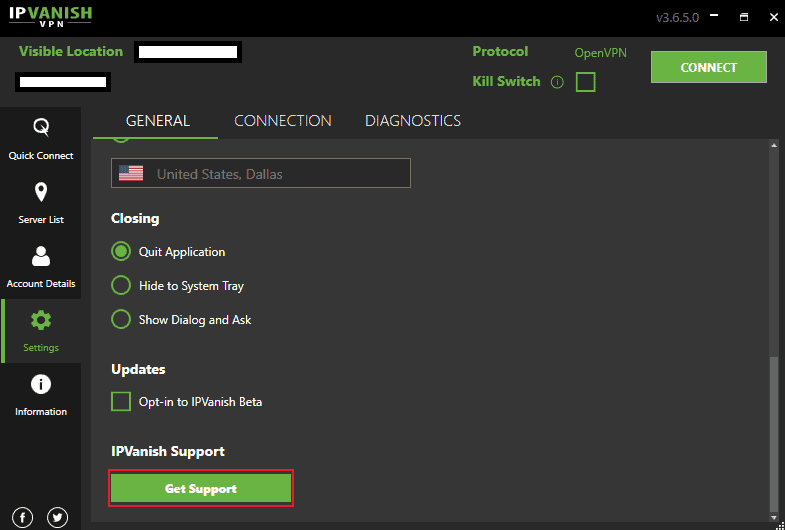
Task: Click the Get Support button
Action: (x=201, y=488)
